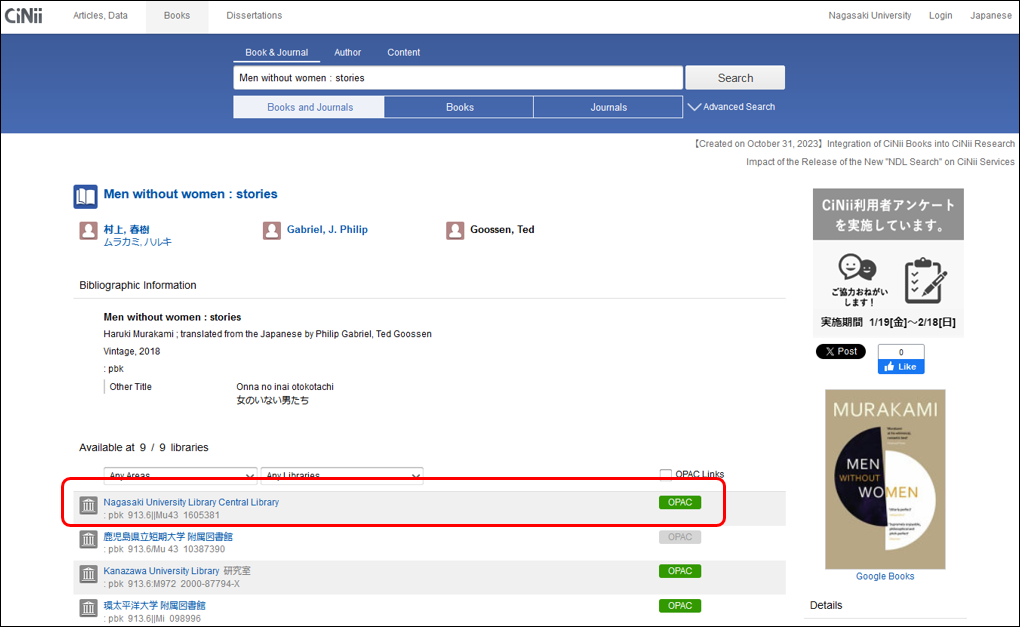The height and width of the screenshot is (627, 1020).
Task: Click the Vintage, 2018 publisher text
Action: point(131,351)
